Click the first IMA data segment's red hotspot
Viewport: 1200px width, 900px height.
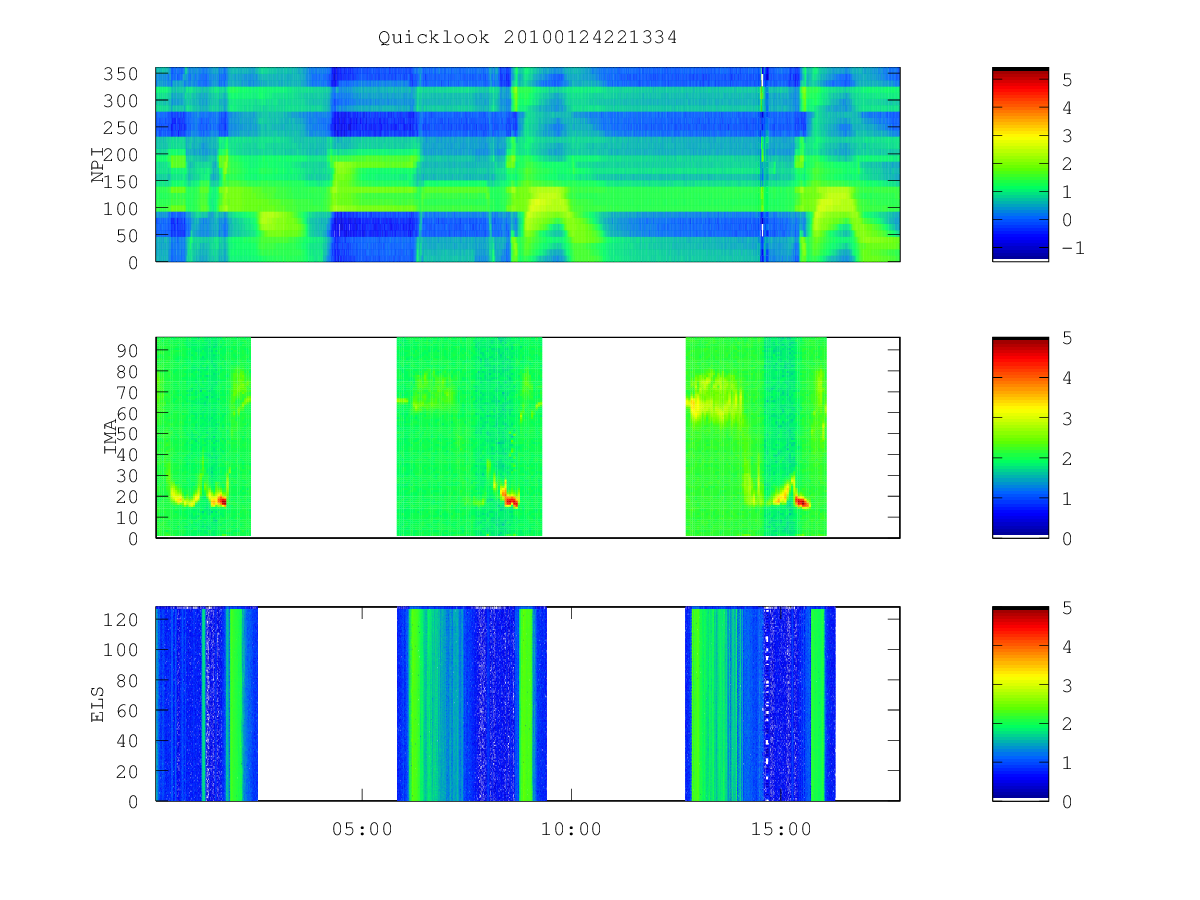[x=221, y=500]
